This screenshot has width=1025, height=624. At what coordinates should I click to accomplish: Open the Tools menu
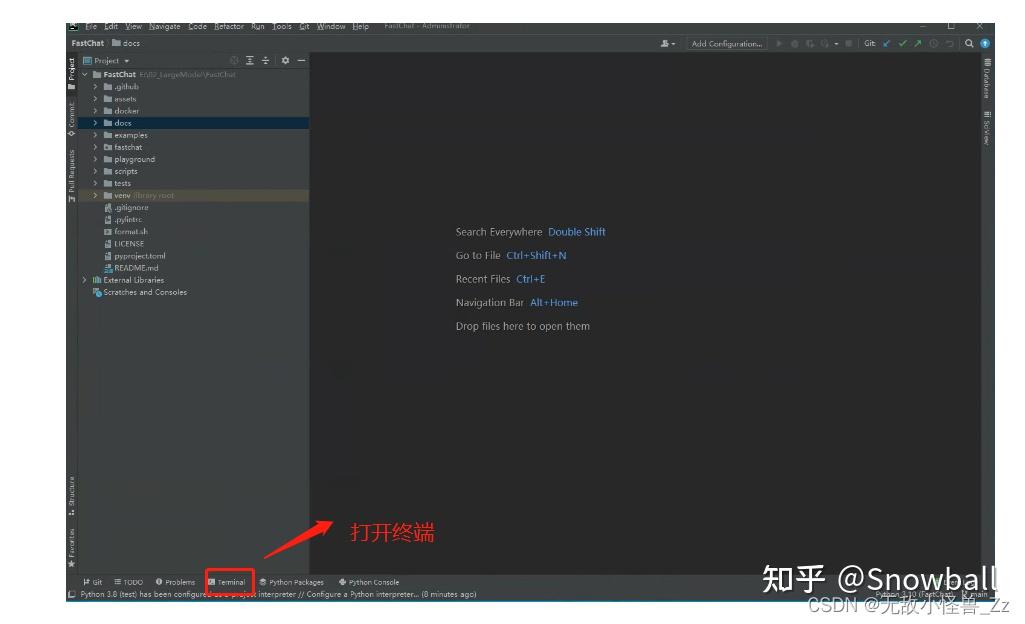[282, 26]
